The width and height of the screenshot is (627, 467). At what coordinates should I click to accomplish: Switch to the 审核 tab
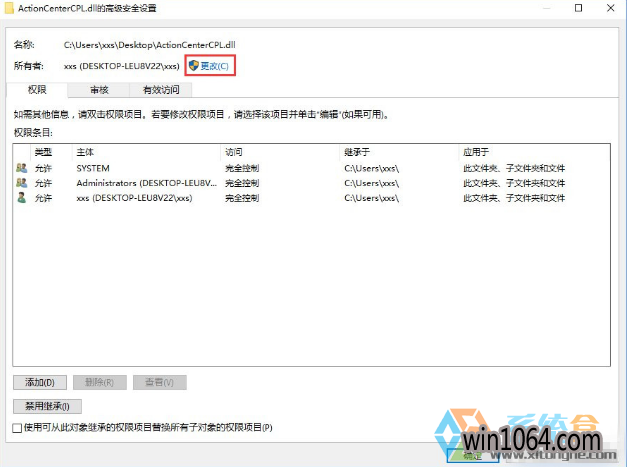99,90
